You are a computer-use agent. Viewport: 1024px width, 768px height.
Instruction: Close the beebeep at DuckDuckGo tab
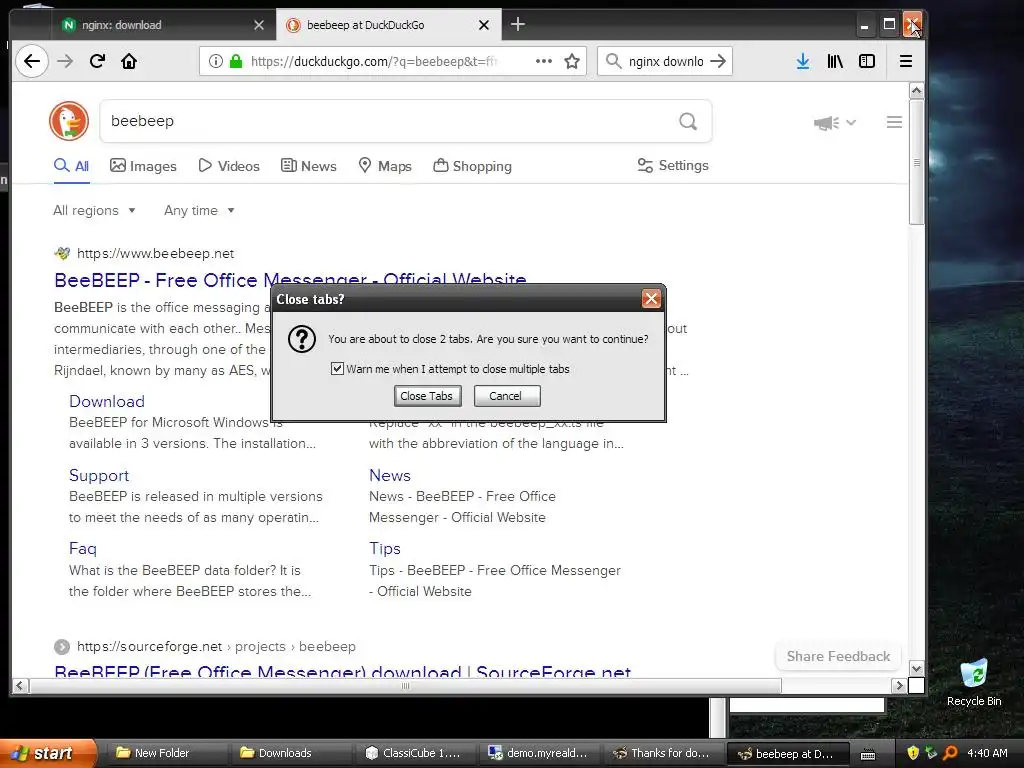coord(484,25)
